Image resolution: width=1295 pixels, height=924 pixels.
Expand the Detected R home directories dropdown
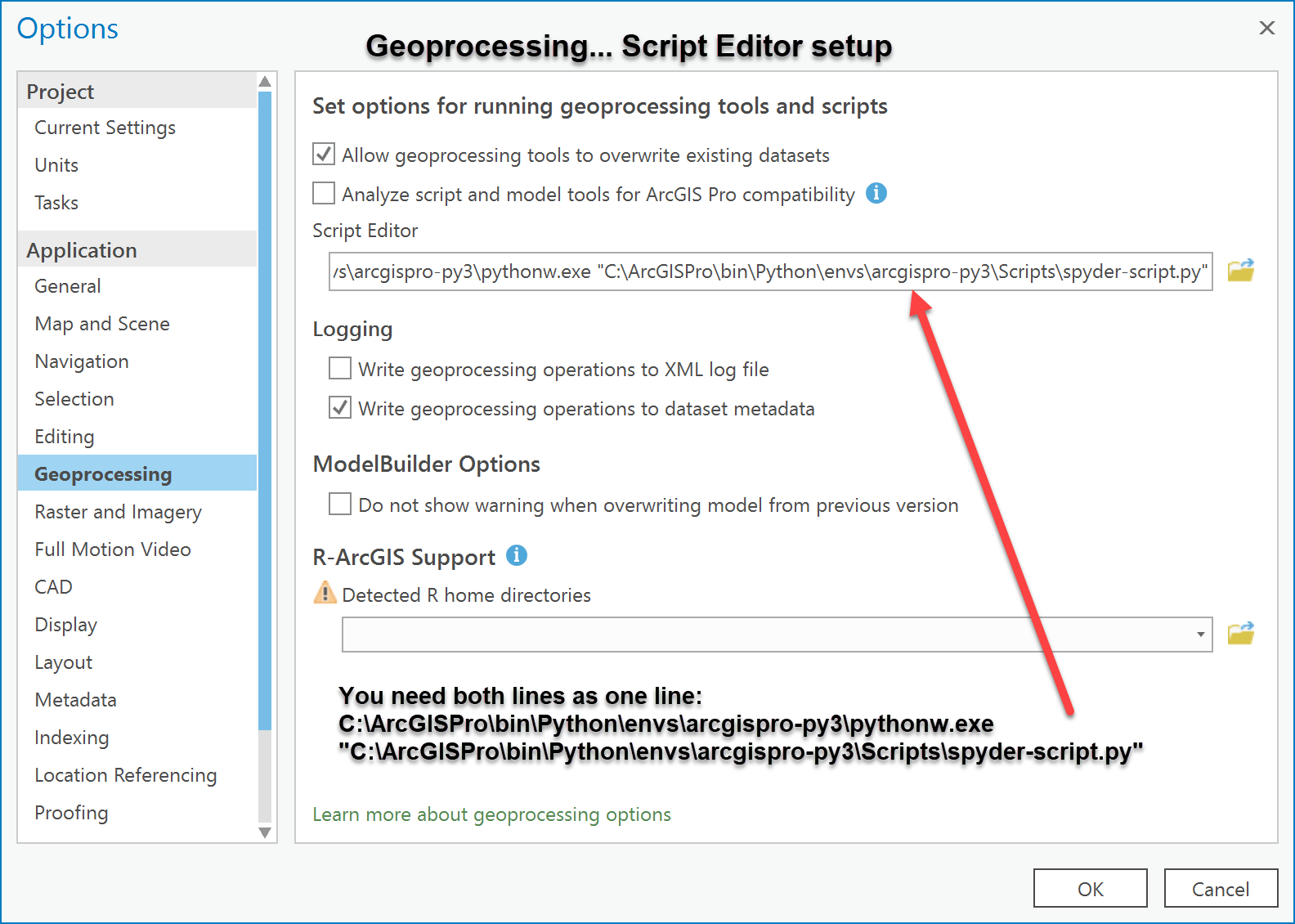pos(1200,635)
